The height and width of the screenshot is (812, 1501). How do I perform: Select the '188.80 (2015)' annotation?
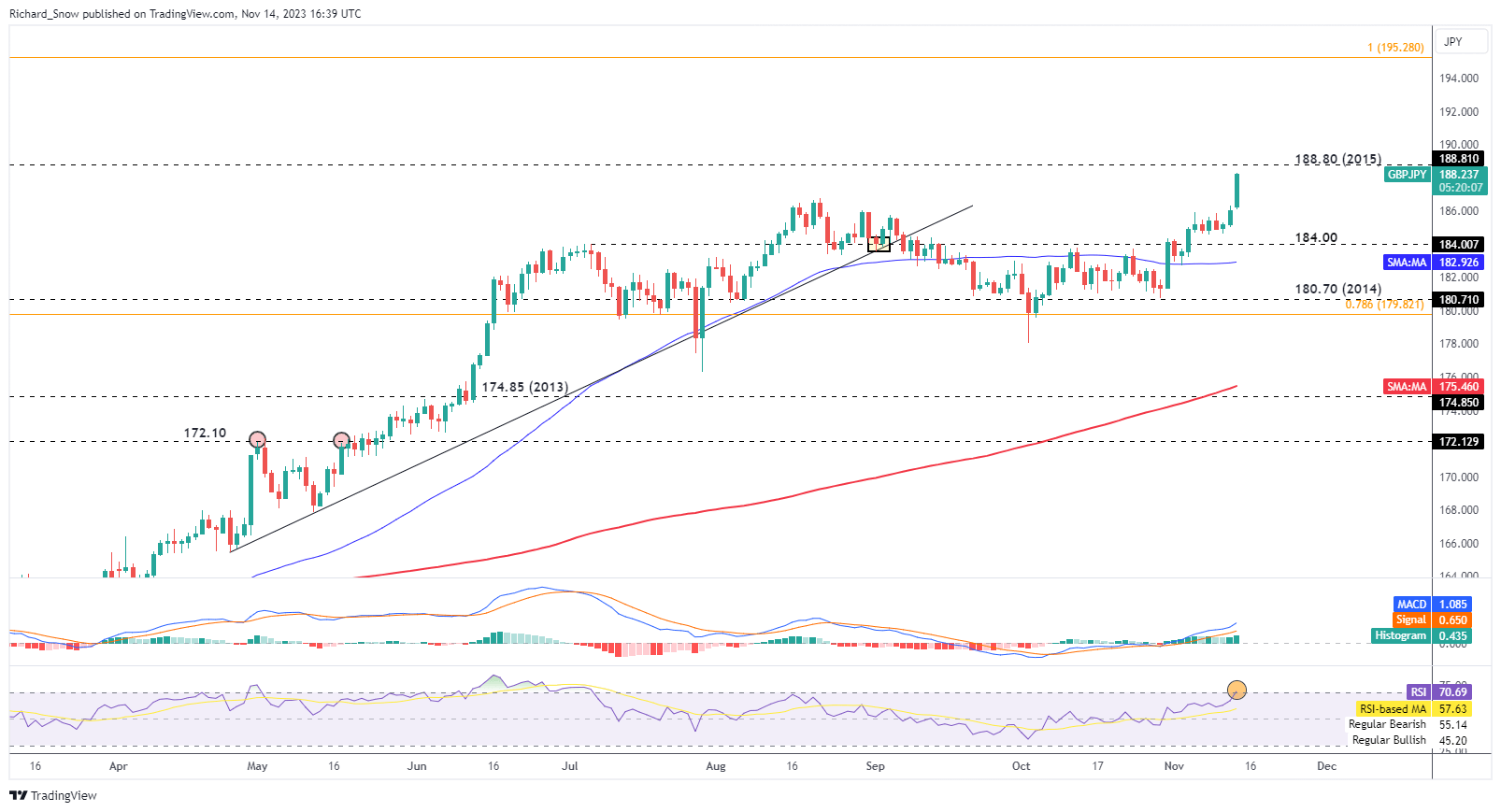(1337, 159)
